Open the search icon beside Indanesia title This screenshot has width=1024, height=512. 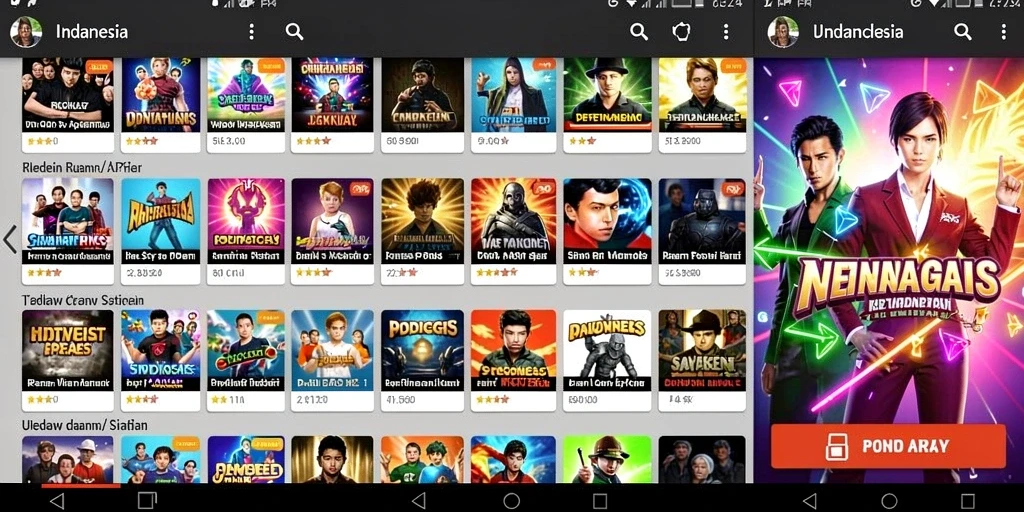295,31
